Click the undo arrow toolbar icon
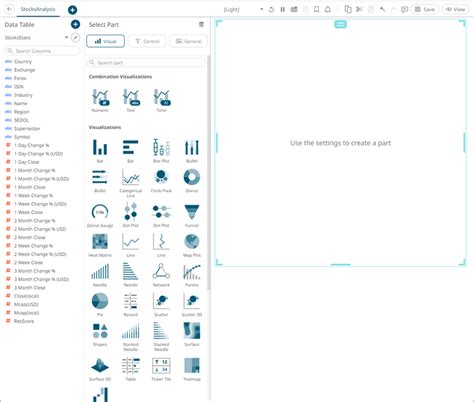Screen dimensions: 474x402 (x=382, y=9)
